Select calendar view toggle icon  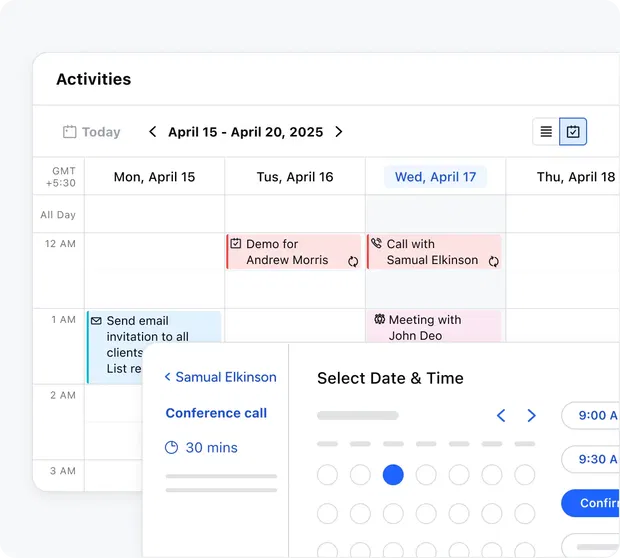click(x=573, y=132)
